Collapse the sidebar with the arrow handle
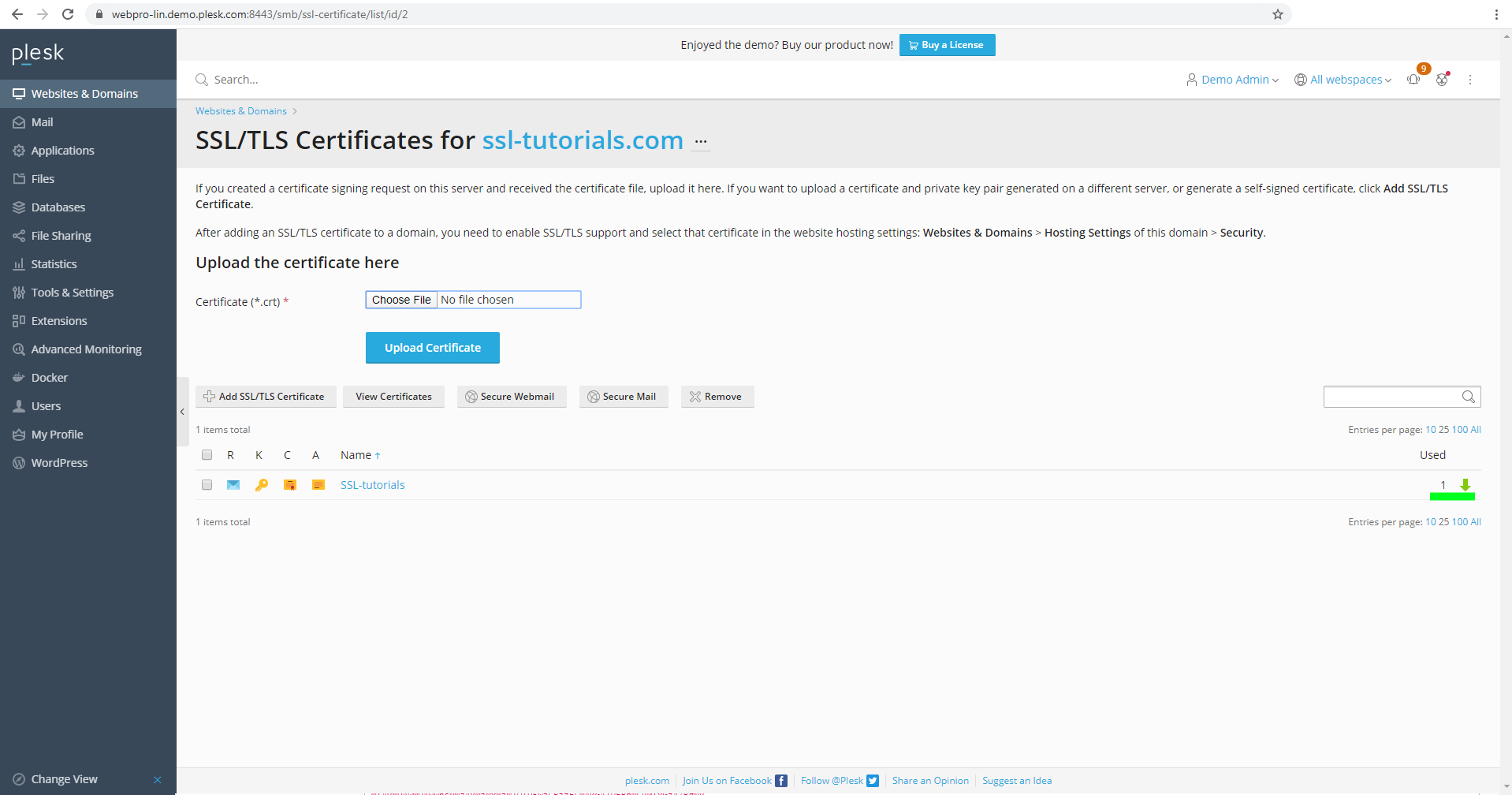 (182, 412)
